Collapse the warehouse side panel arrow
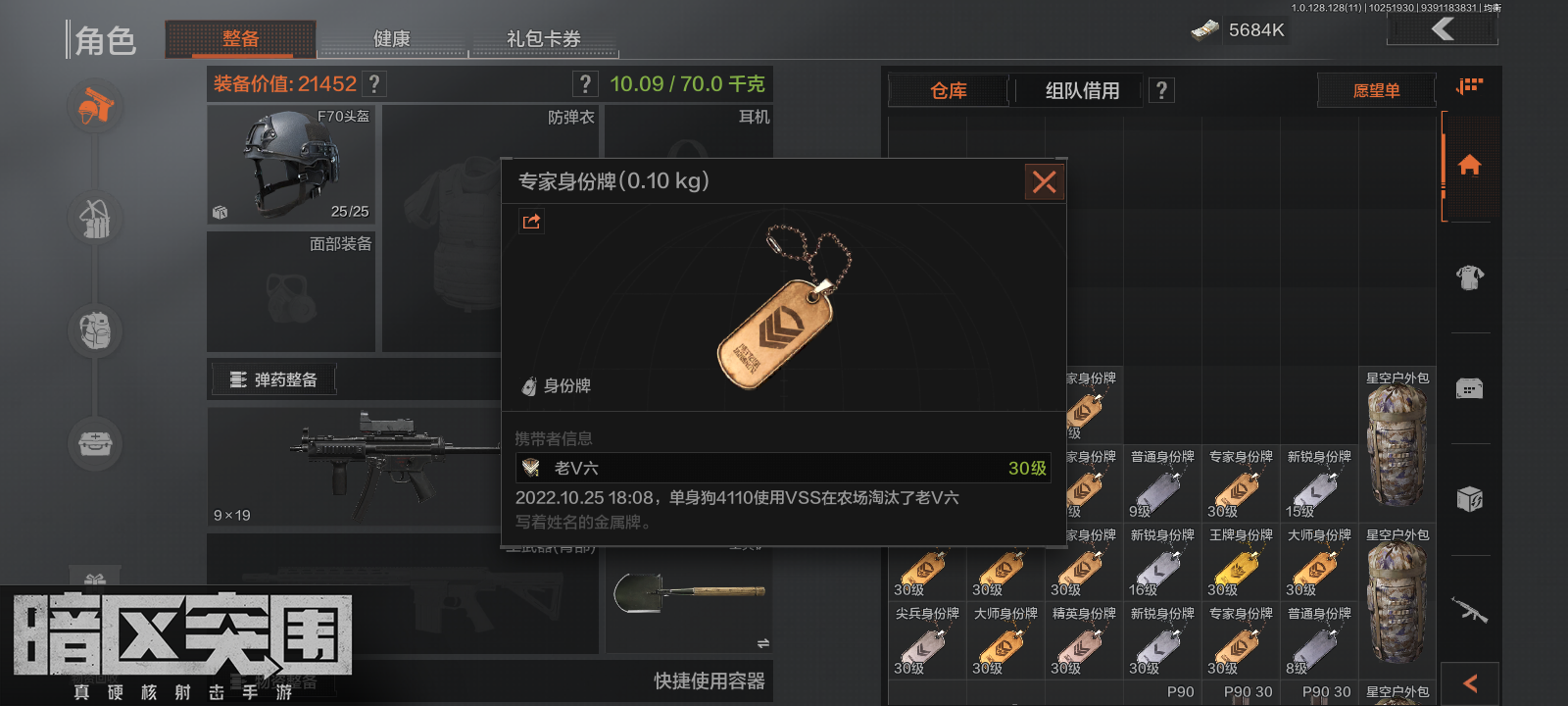 click(1470, 683)
